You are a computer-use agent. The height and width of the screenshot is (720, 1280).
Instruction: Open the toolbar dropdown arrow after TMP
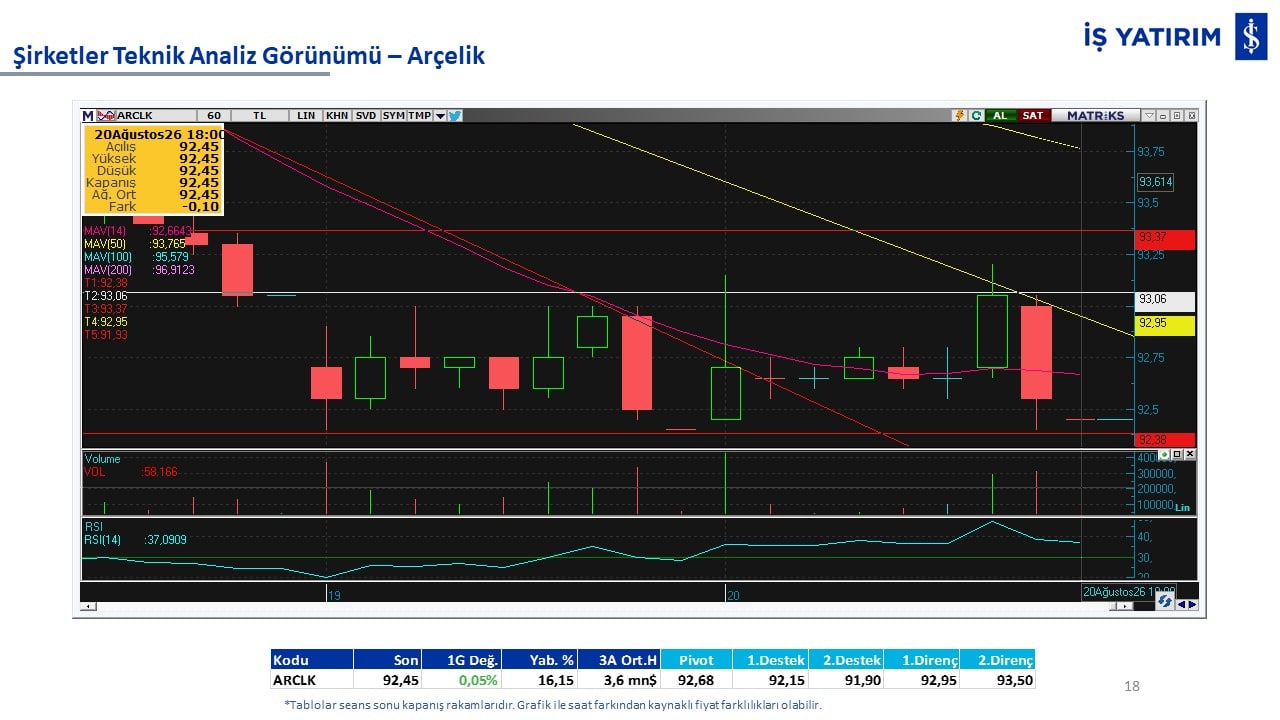coord(440,116)
